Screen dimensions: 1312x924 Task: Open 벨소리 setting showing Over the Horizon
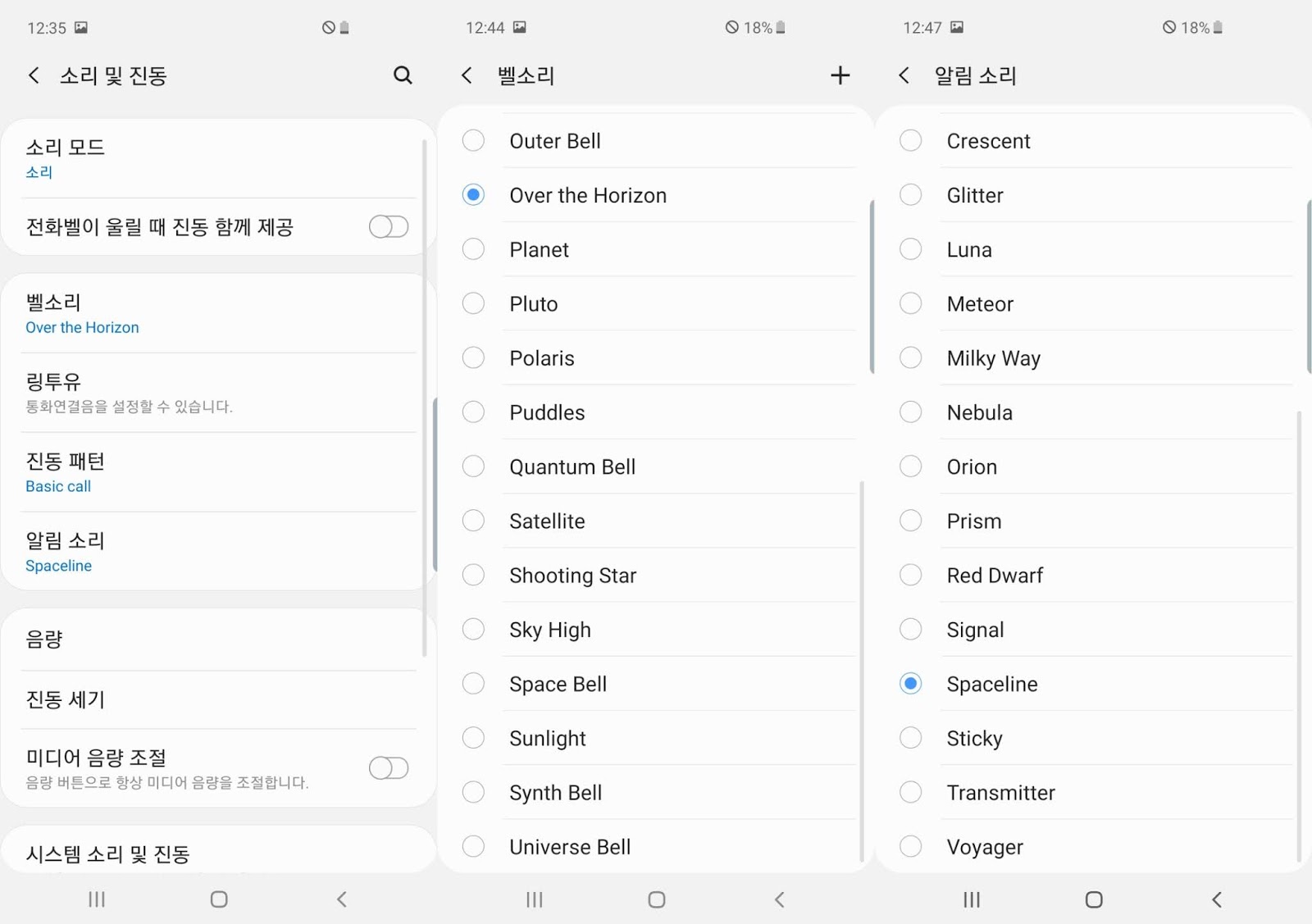click(217, 314)
